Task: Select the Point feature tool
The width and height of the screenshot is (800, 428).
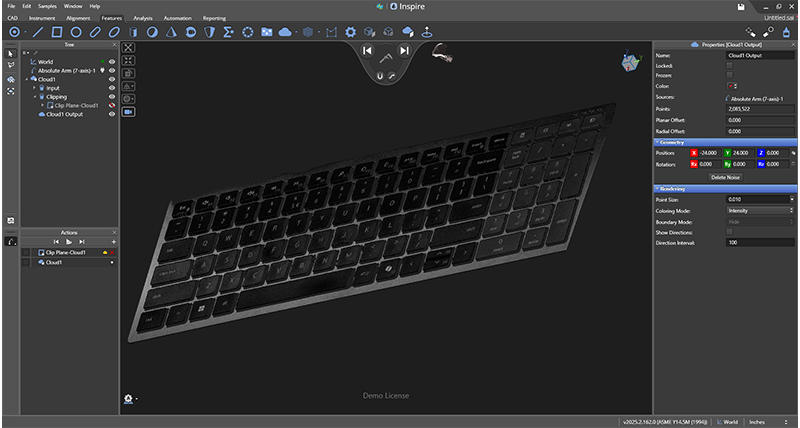Action: (x=14, y=32)
